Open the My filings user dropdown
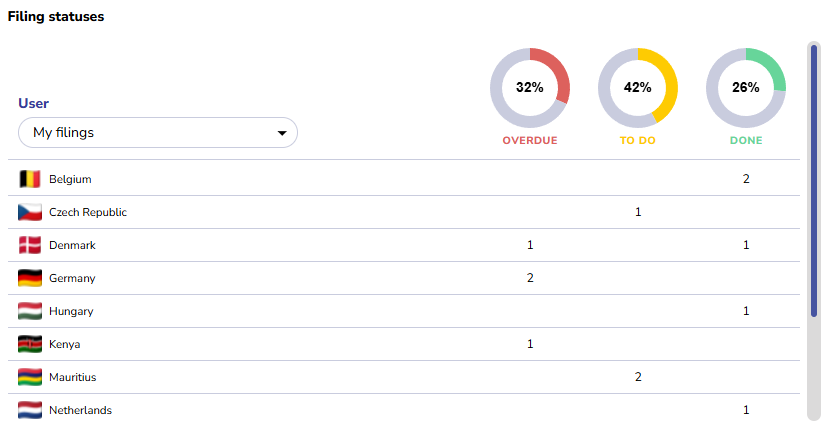 click(158, 132)
